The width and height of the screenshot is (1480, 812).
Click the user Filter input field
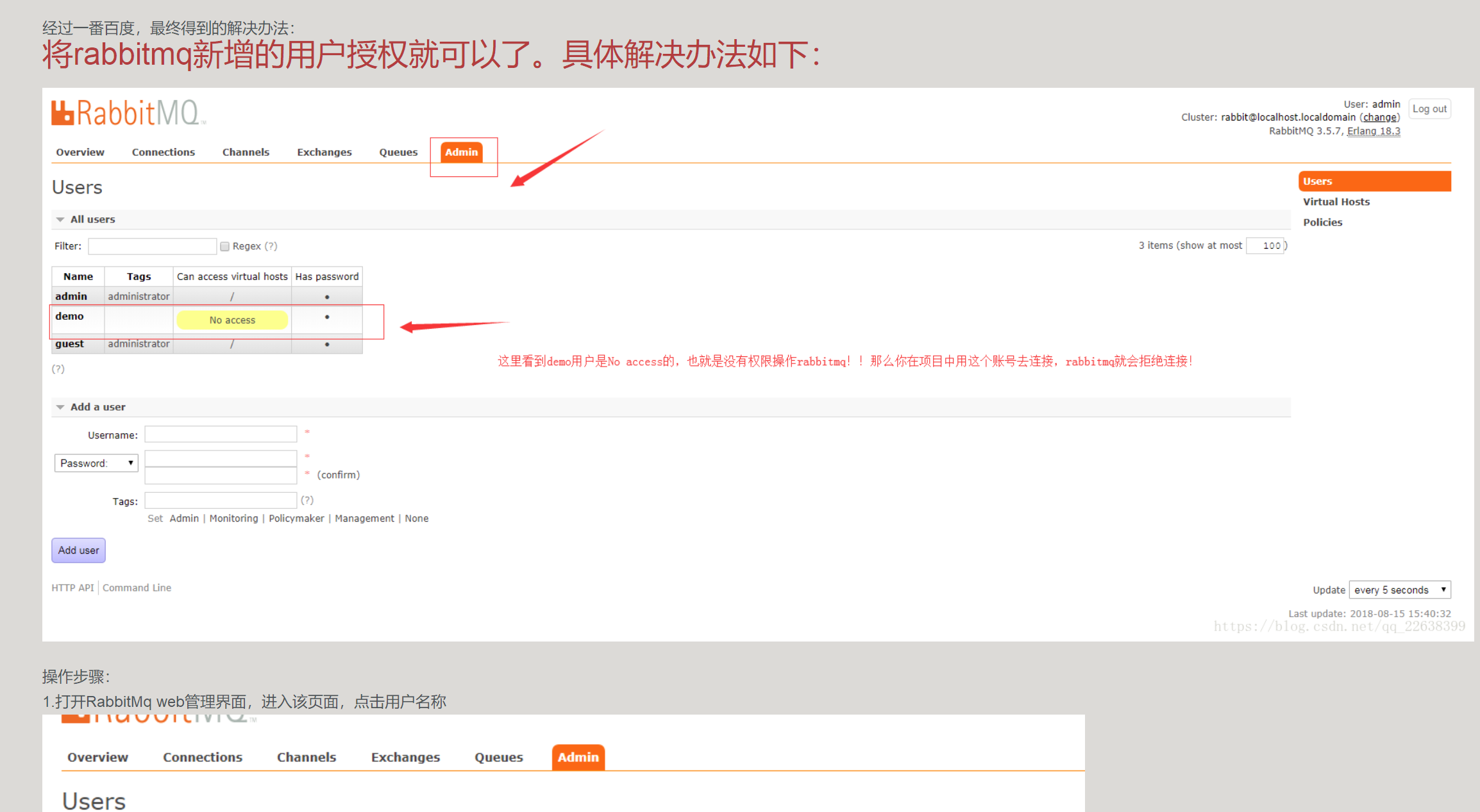[153, 246]
